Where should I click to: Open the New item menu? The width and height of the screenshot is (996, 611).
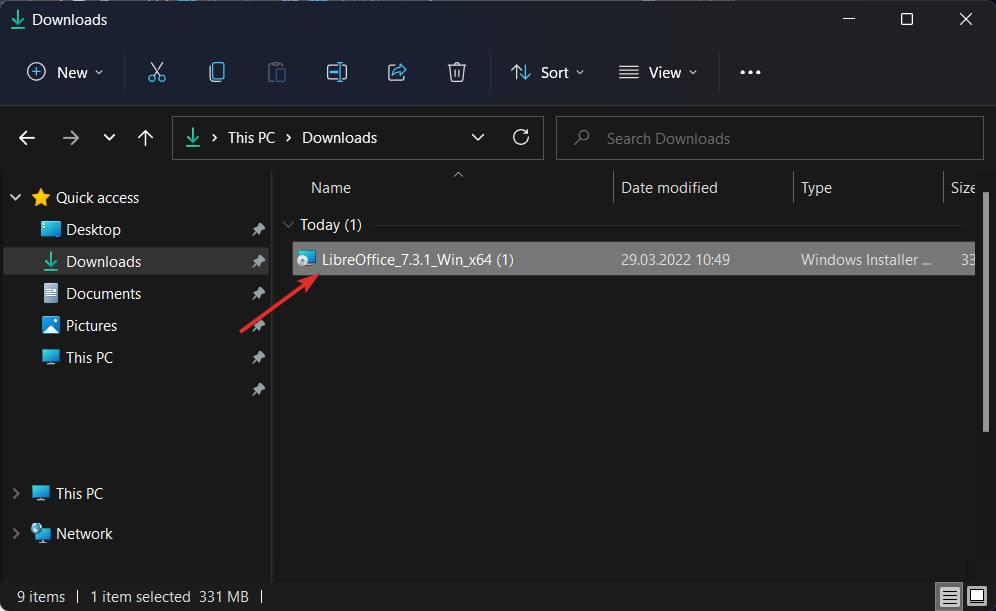tap(63, 72)
